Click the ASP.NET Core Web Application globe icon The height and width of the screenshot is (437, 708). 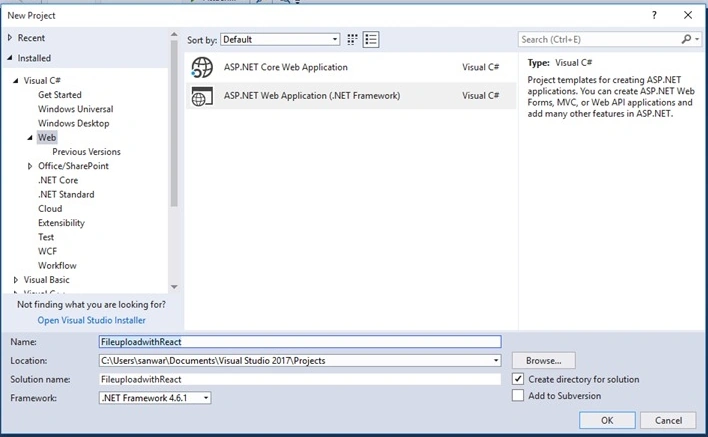coord(202,67)
